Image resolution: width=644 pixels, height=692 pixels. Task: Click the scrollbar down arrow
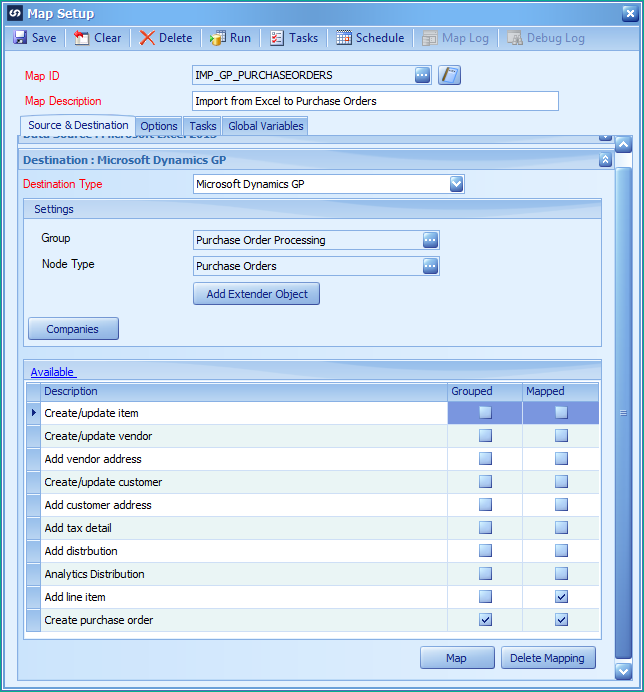(x=623, y=672)
